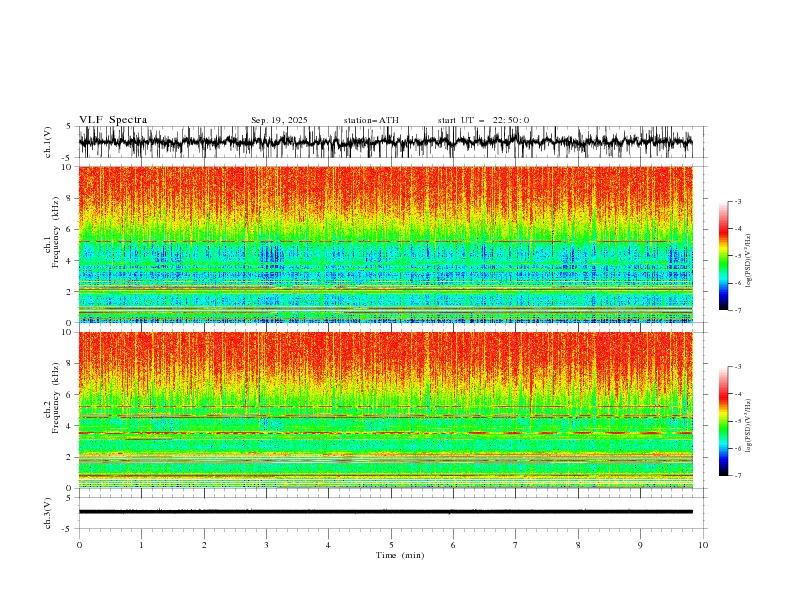Image resolution: width=792 pixels, height=612 pixels.
Task: Click the date 'Sep. 19, 2025'
Action: pyautogui.click(x=279, y=120)
